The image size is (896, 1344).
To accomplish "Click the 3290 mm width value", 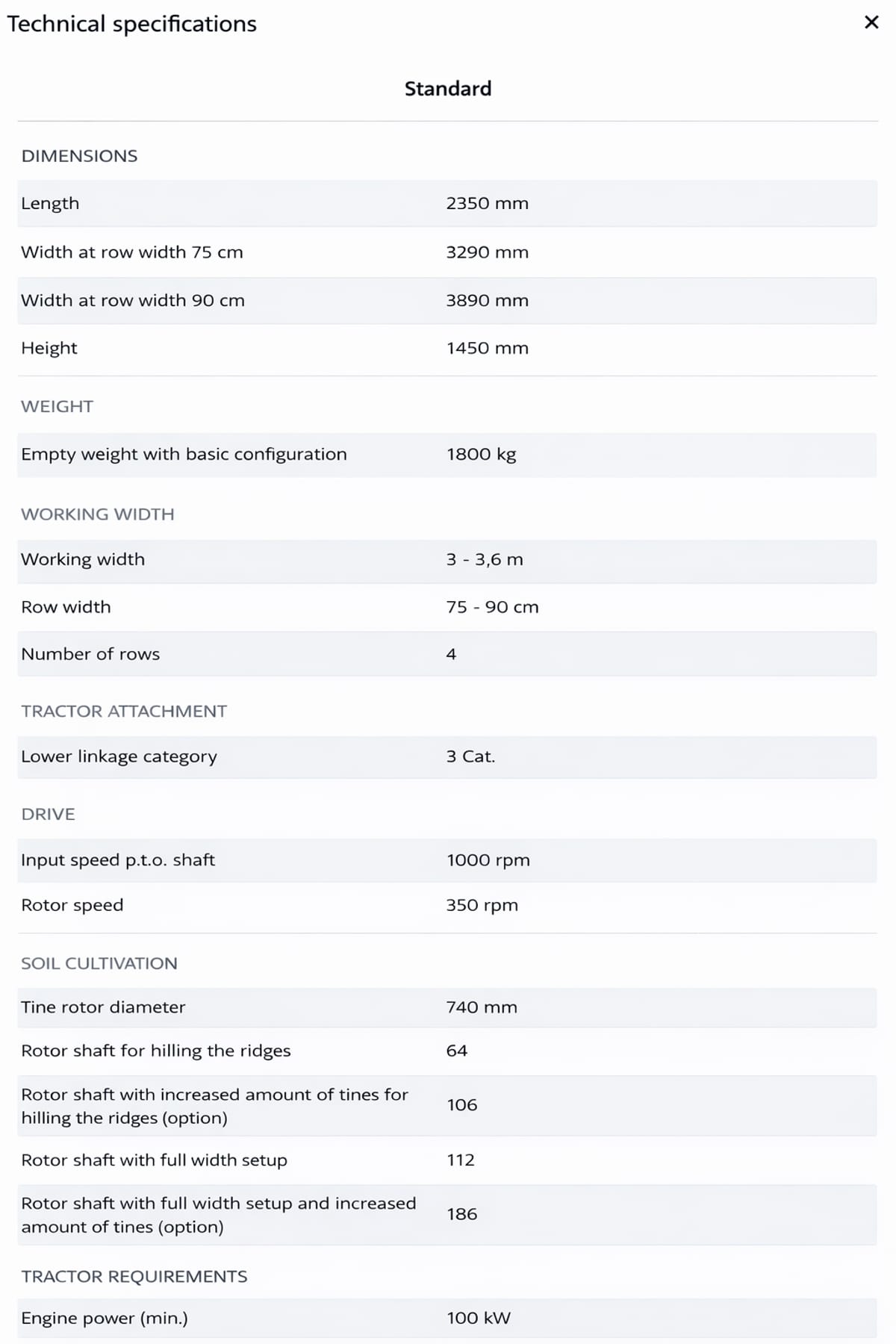I will click(487, 252).
